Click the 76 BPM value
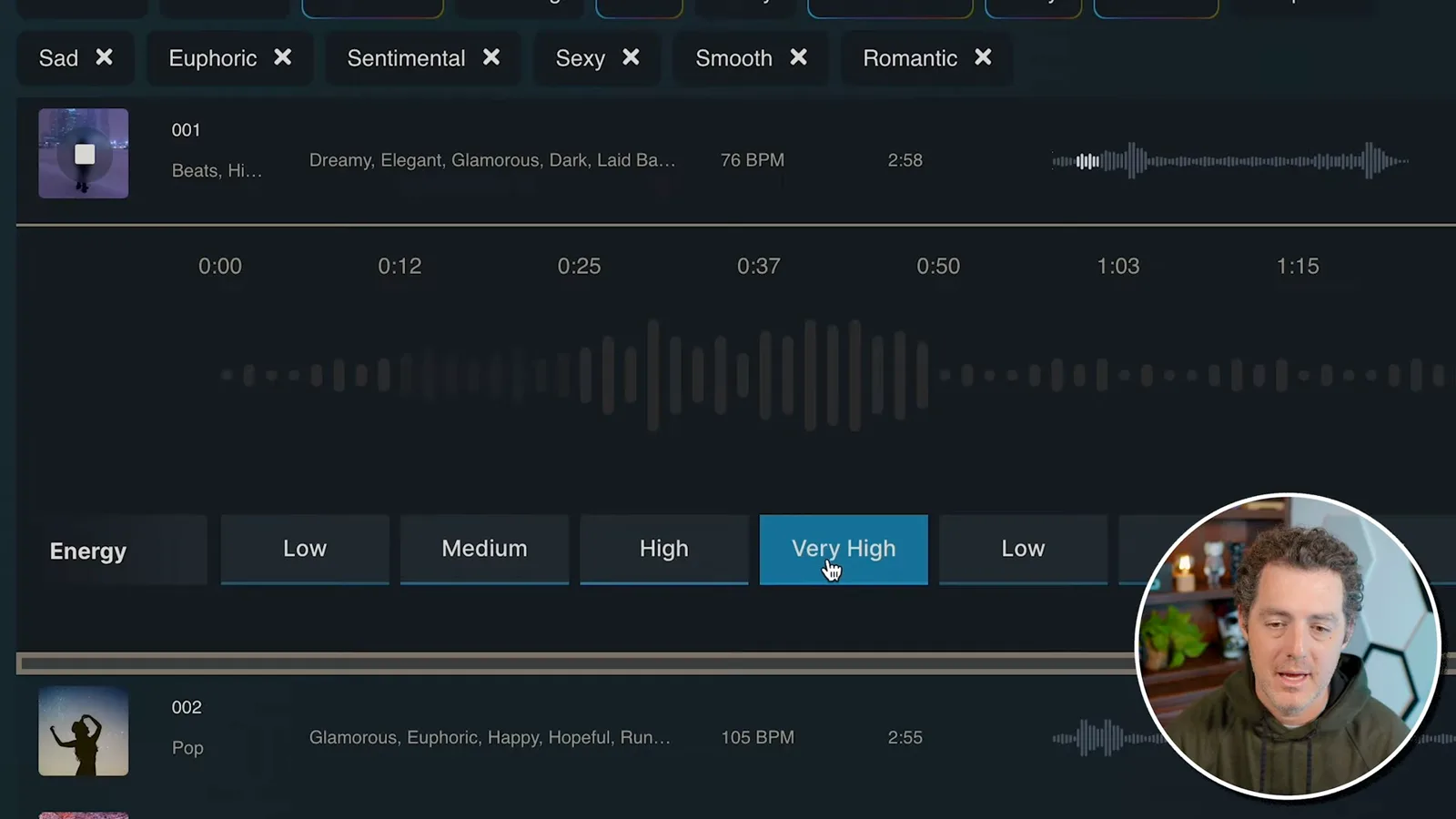 tap(753, 160)
